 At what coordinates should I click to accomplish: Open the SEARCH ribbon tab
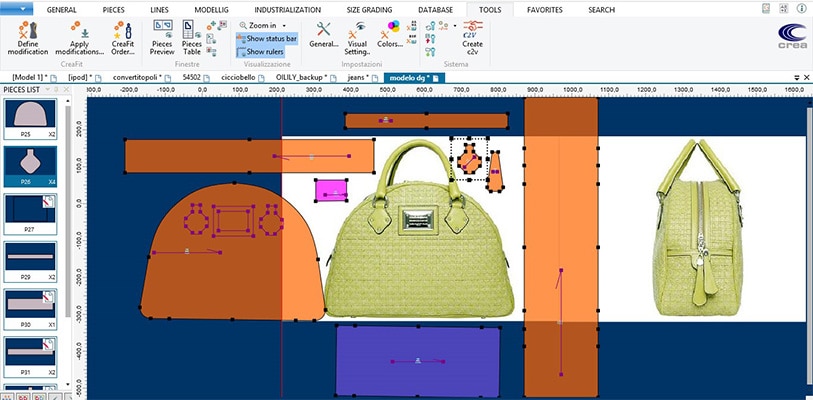click(601, 10)
